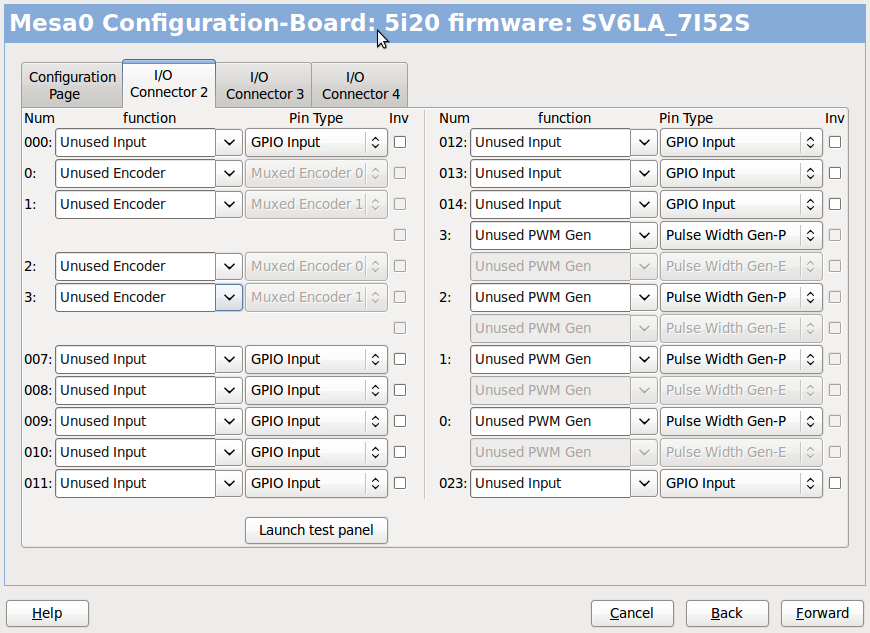
Task: Open function dropdown arrow for pin 008
Action: [x=229, y=391]
